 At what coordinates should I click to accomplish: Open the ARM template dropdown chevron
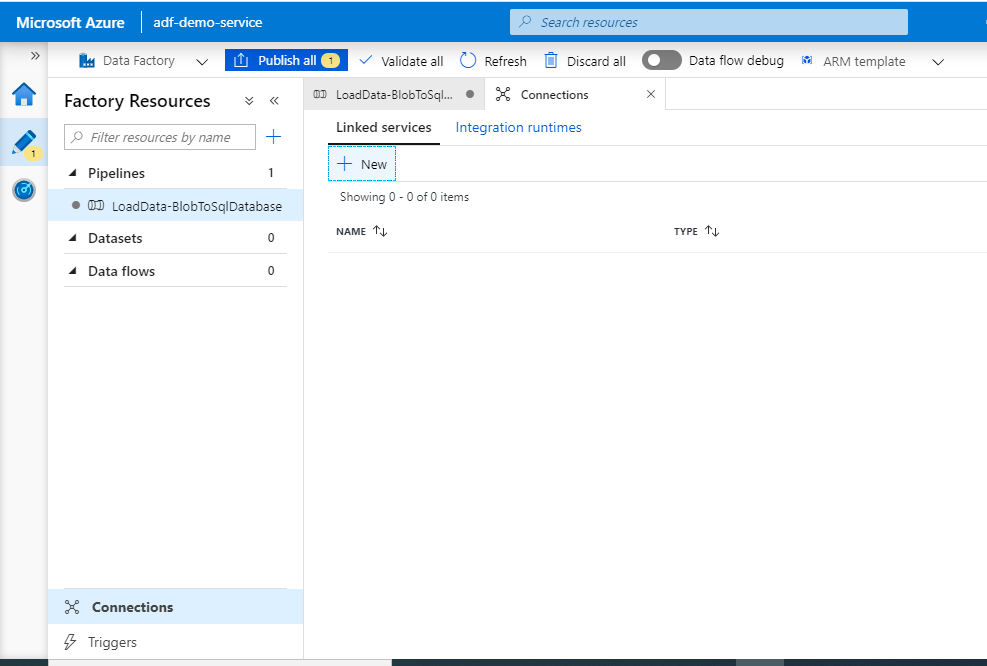(x=938, y=62)
